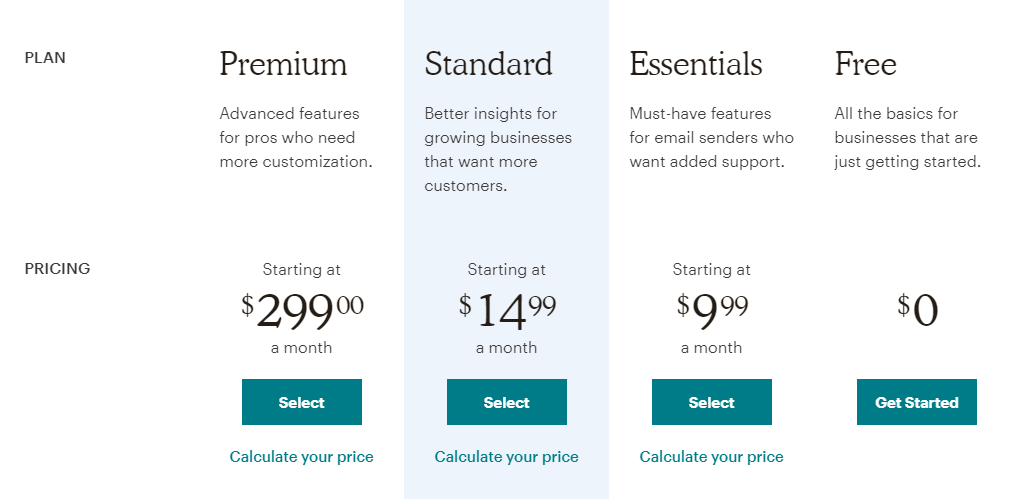Pick the Essentials plan Select button
The height and width of the screenshot is (499, 1017).
(x=712, y=402)
